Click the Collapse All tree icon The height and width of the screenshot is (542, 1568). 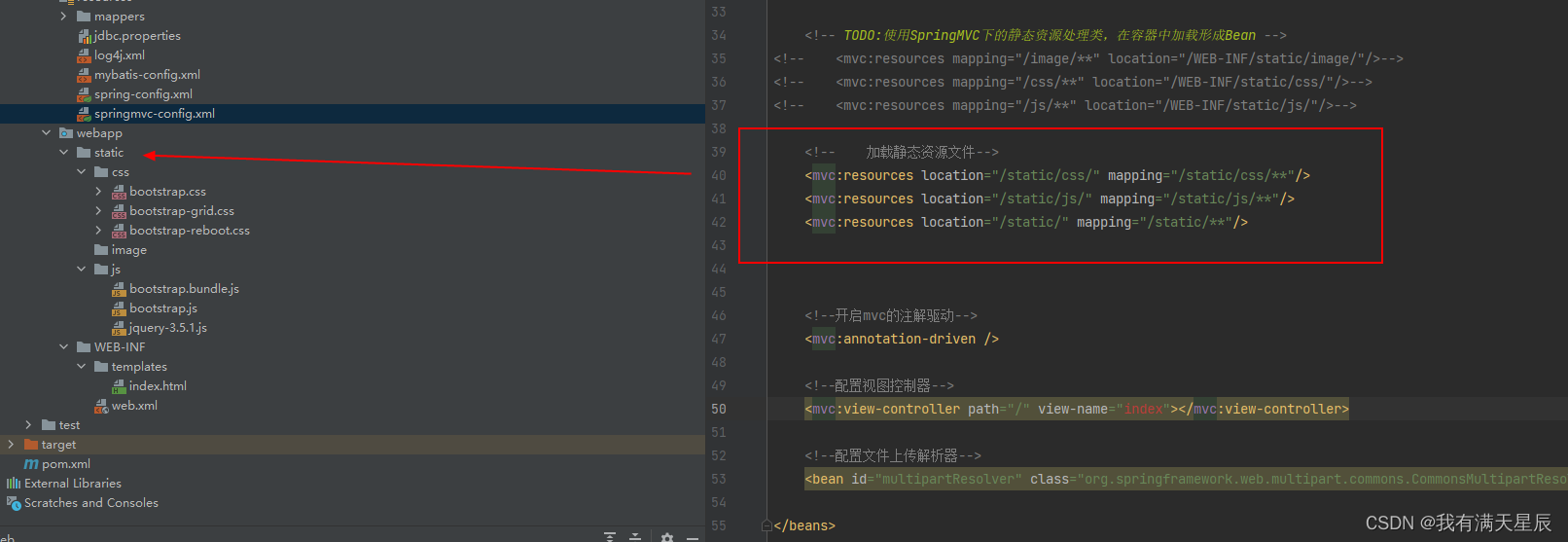point(635,536)
